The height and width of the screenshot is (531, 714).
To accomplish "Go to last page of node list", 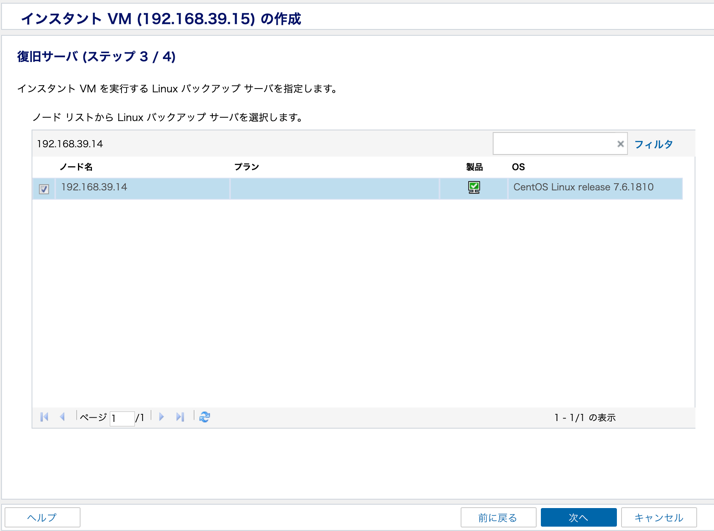I will [180, 417].
